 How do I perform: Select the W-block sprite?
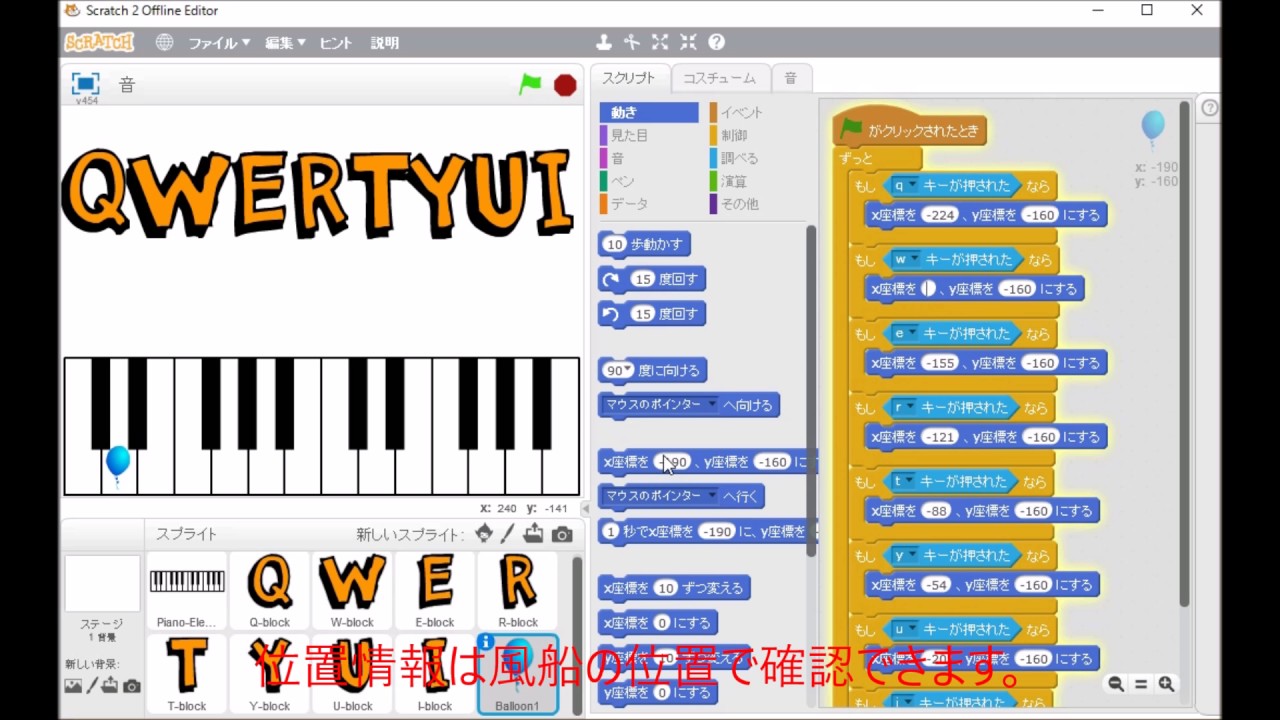pyautogui.click(x=352, y=590)
